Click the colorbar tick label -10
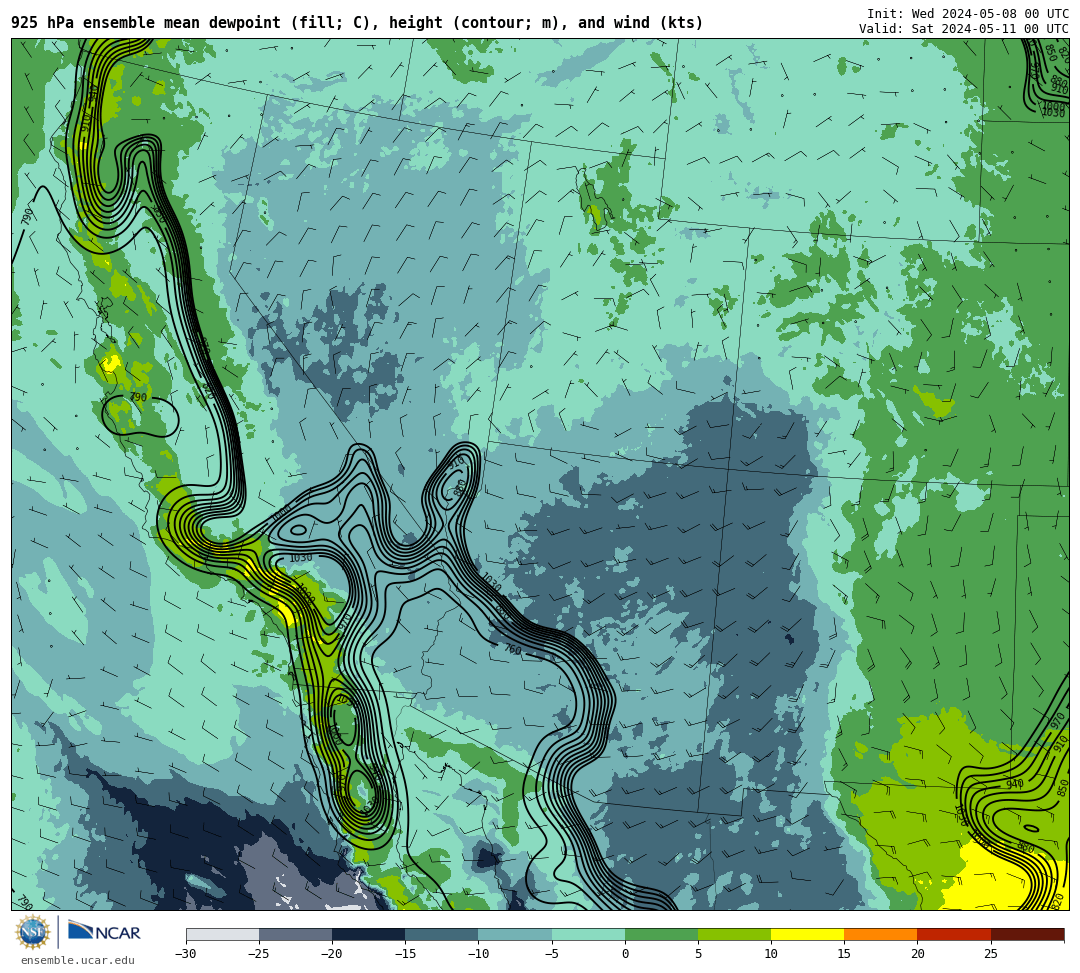 point(478,954)
